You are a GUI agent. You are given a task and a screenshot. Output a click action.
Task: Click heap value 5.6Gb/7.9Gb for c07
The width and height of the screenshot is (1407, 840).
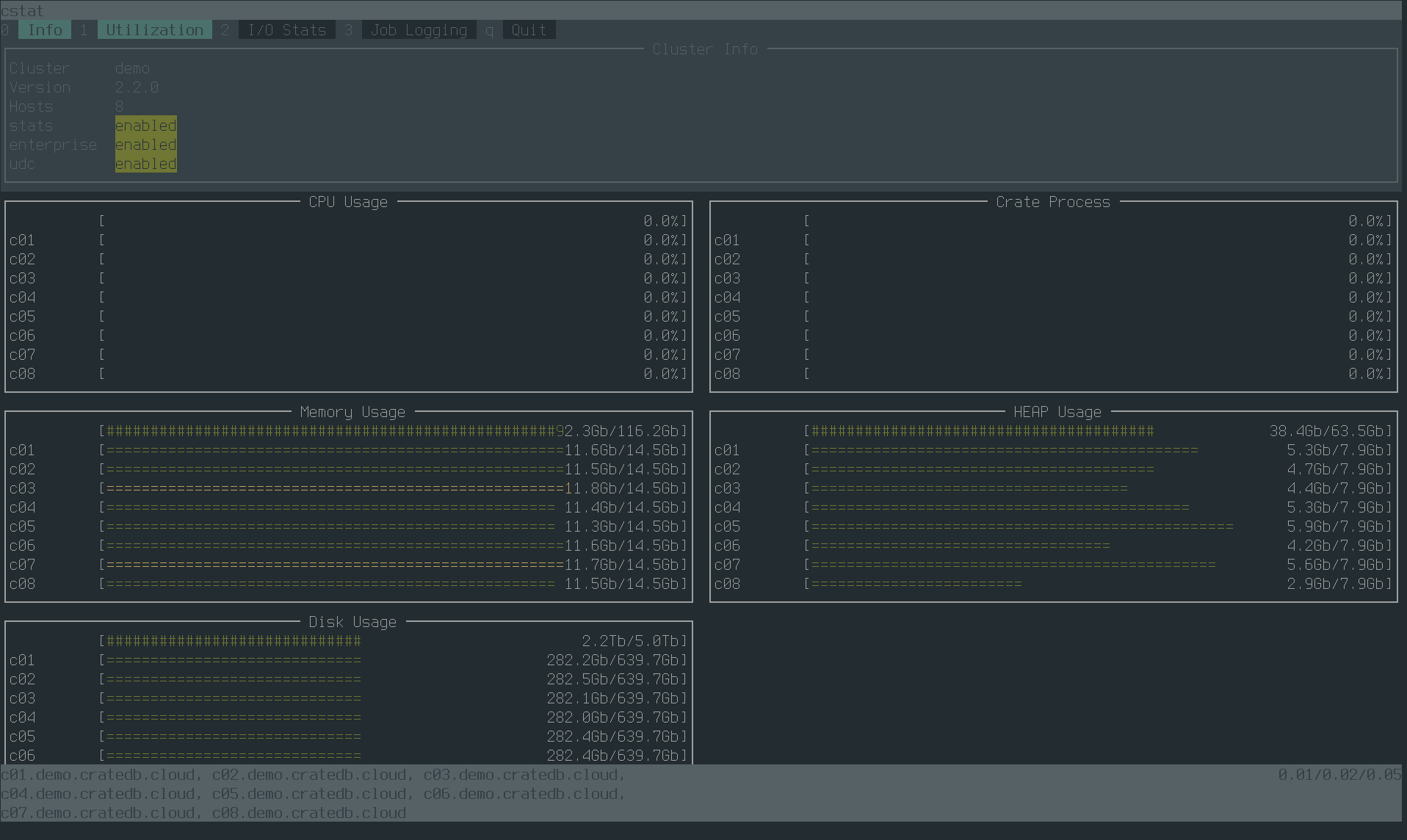pyautogui.click(x=1336, y=565)
